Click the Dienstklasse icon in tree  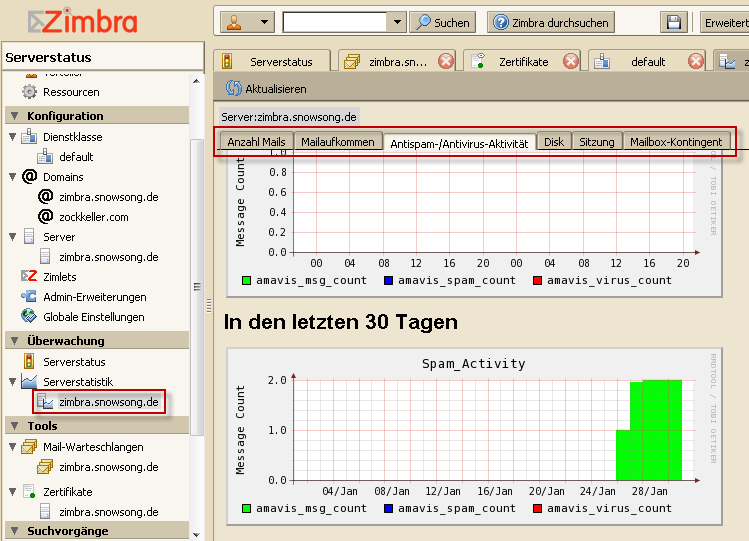(29, 137)
